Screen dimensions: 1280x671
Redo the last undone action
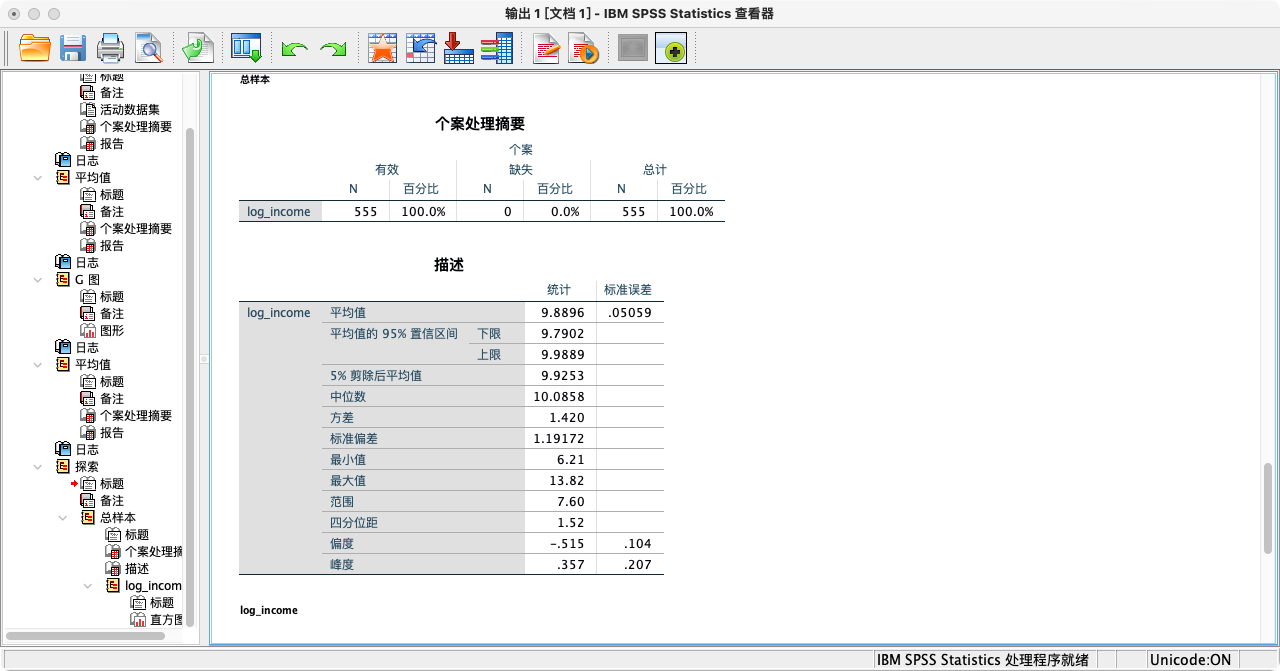332,48
